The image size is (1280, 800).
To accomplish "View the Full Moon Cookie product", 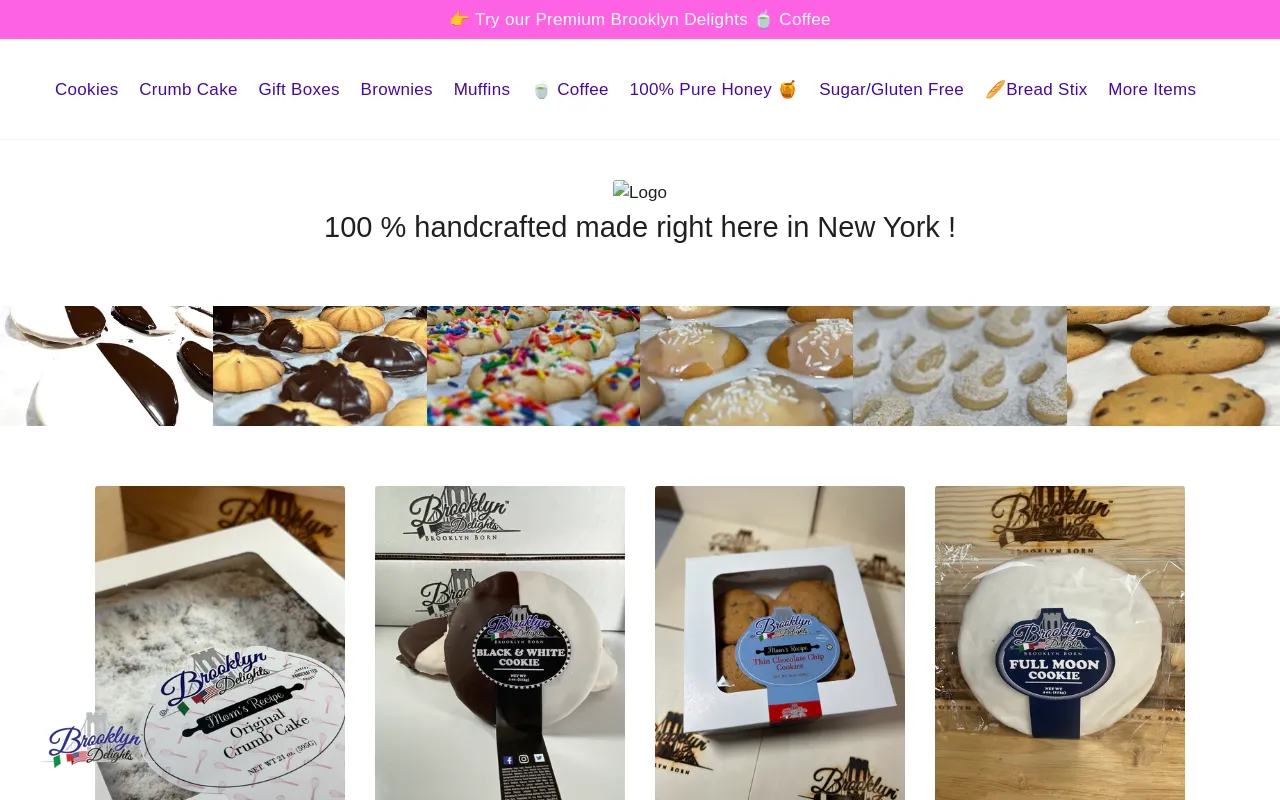I will click(x=1060, y=643).
